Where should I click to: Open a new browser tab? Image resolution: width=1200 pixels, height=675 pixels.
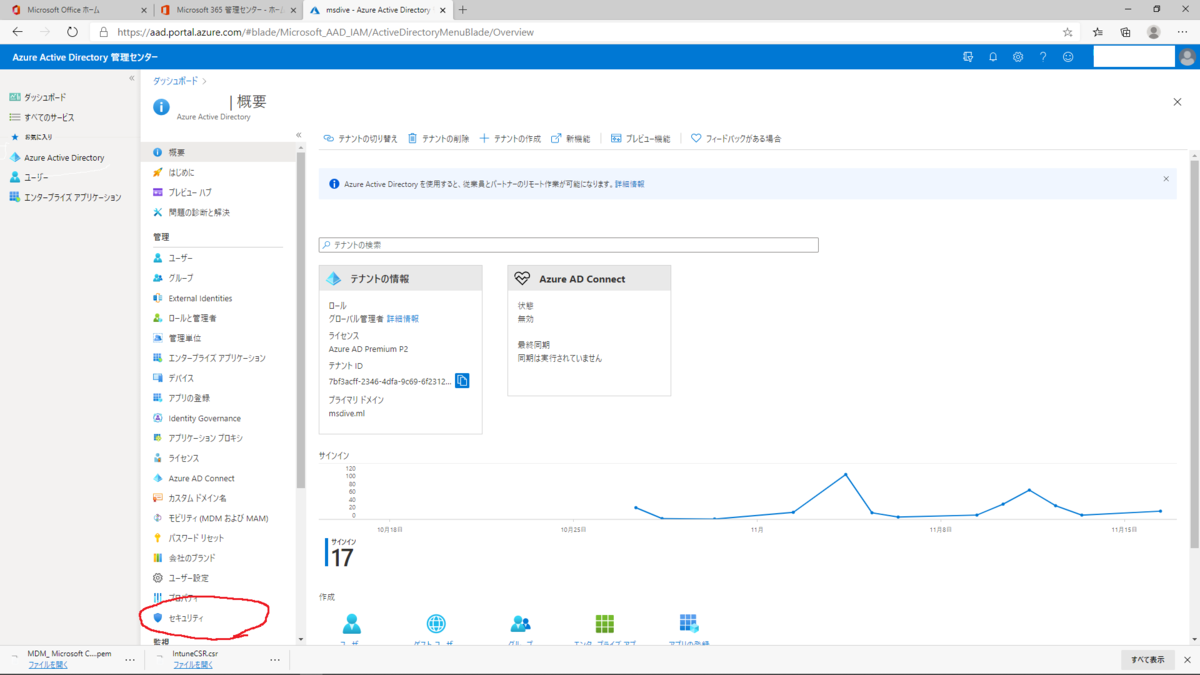[x=462, y=10]
